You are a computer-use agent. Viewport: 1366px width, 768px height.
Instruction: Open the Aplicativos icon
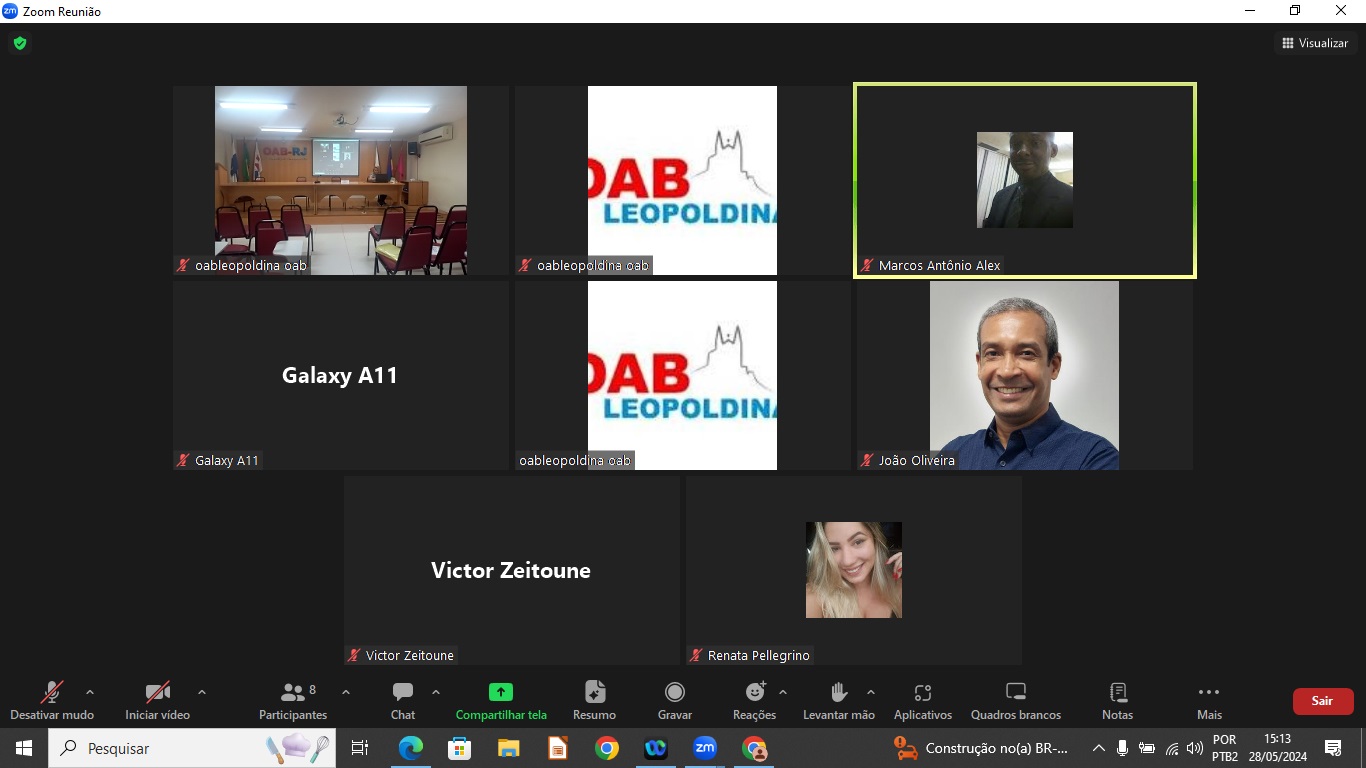coord(923,692)
